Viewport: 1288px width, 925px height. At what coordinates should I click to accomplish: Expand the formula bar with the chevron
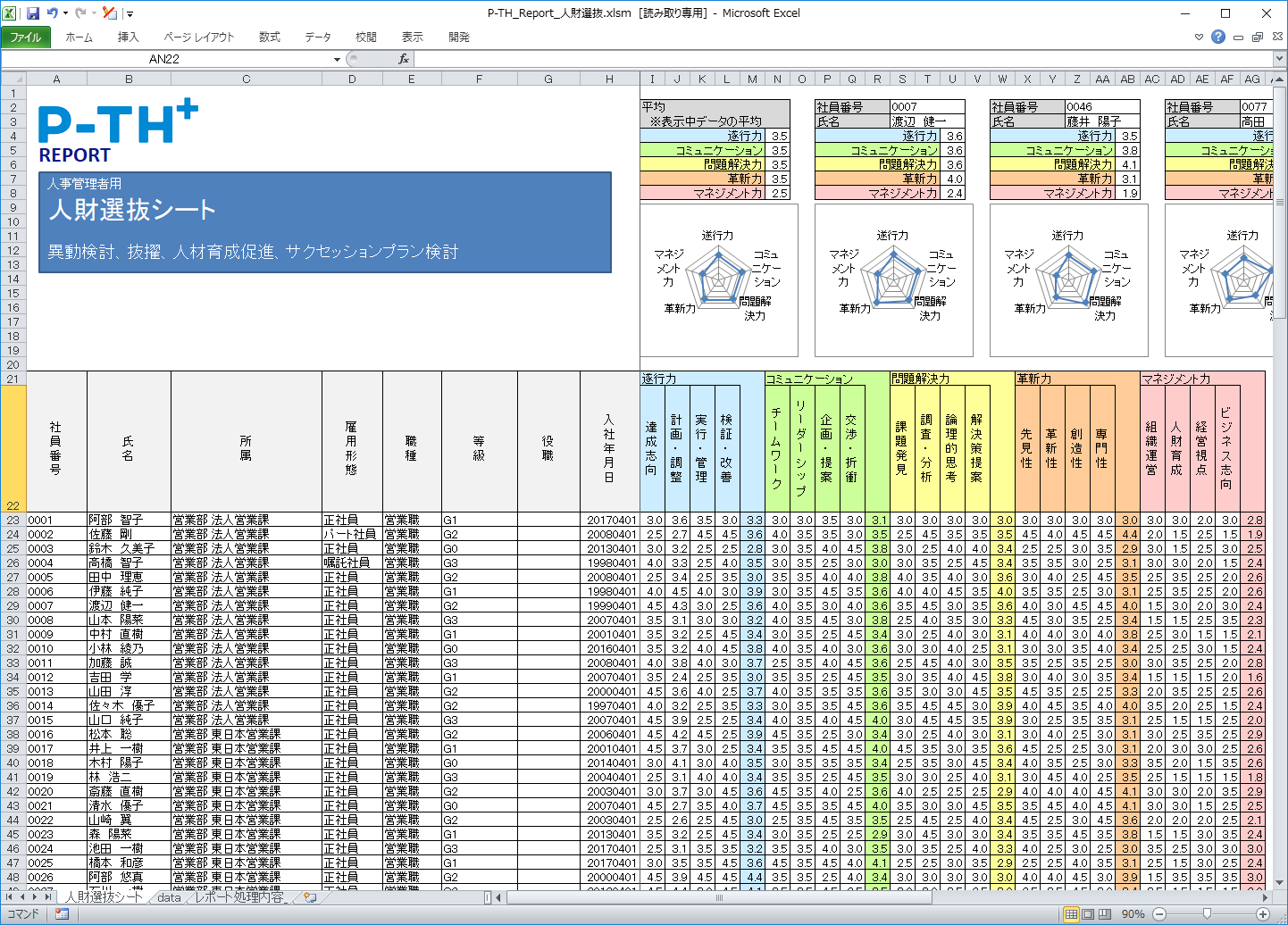[1279, 59]
